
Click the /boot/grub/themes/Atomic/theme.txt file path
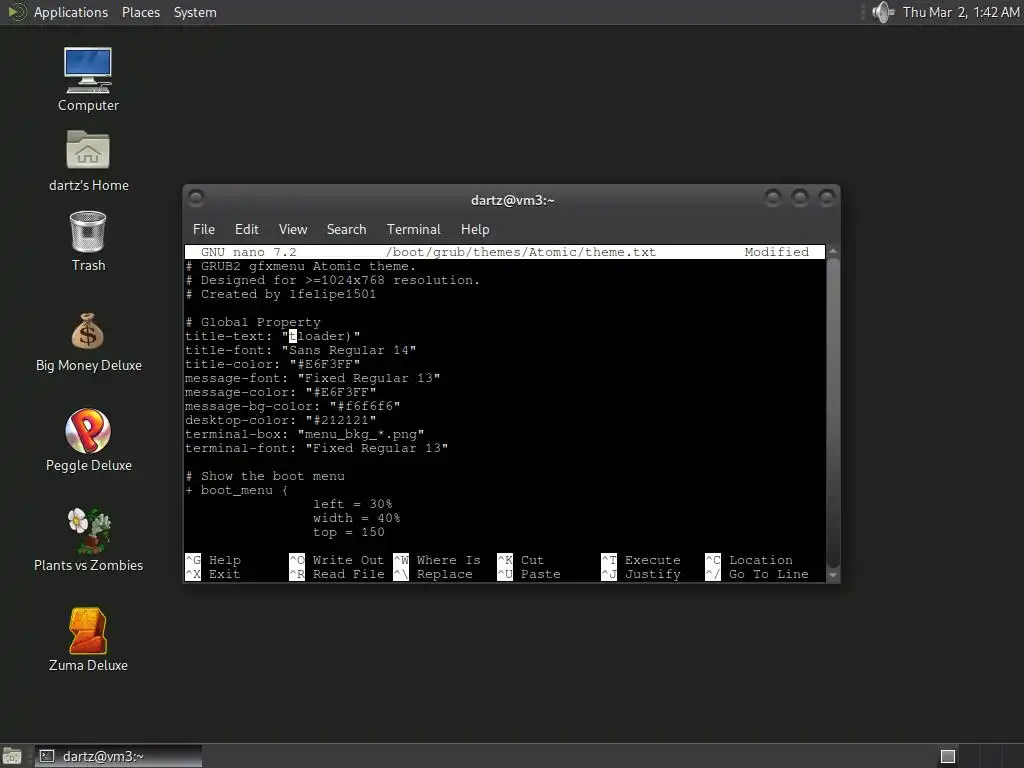[x=520, y=252]
